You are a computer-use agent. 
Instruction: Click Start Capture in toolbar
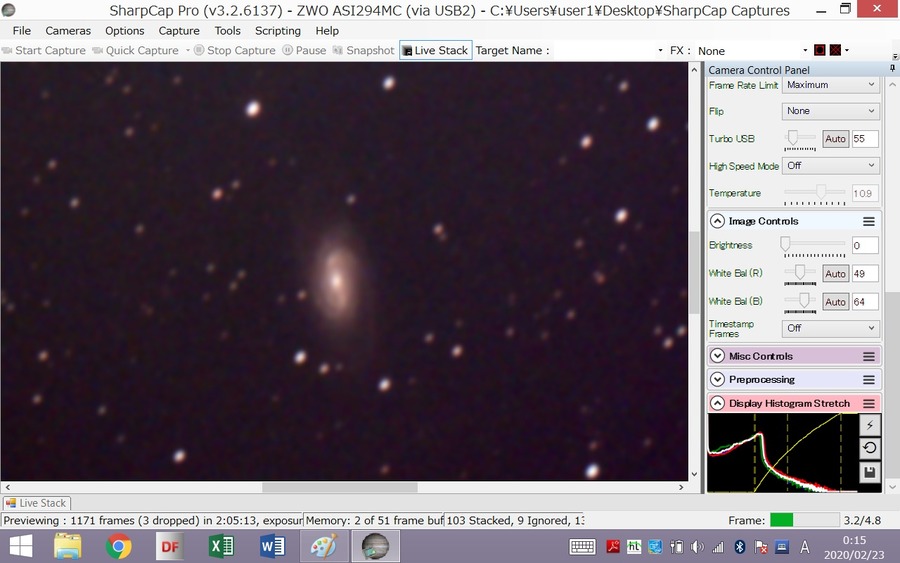pyautogui.click(x=44, y=51)
